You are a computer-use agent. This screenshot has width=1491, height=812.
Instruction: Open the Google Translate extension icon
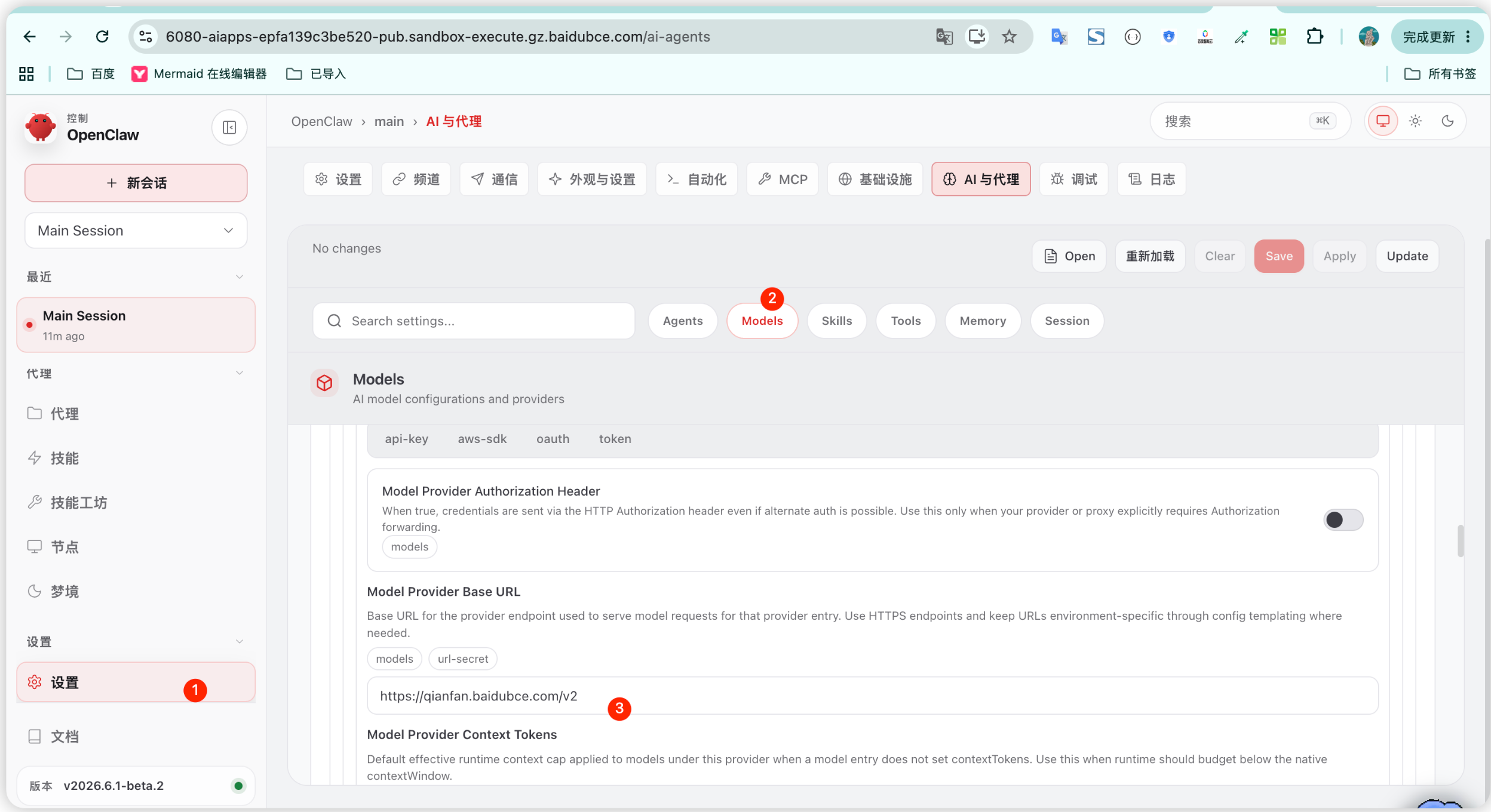coord(1059,37)
